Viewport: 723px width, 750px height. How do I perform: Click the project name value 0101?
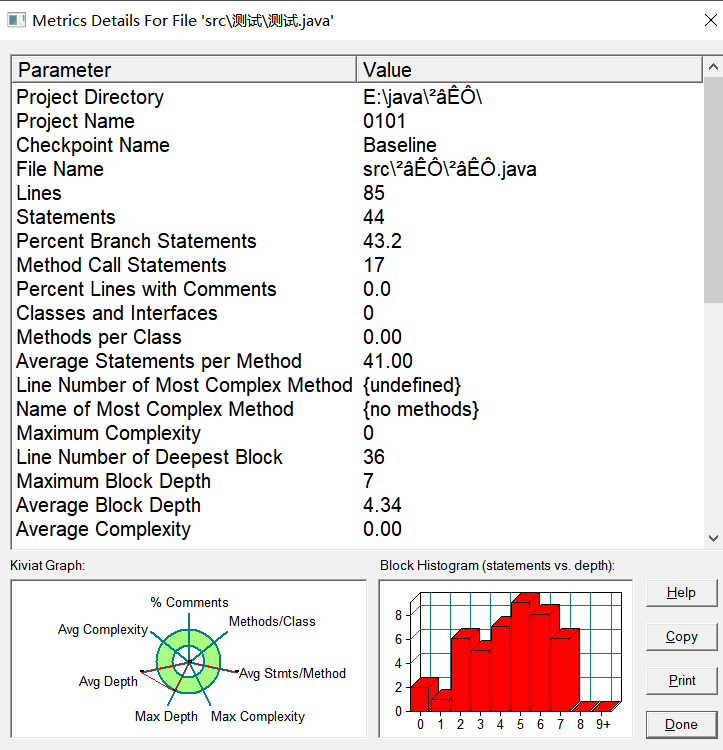point(384,121)
